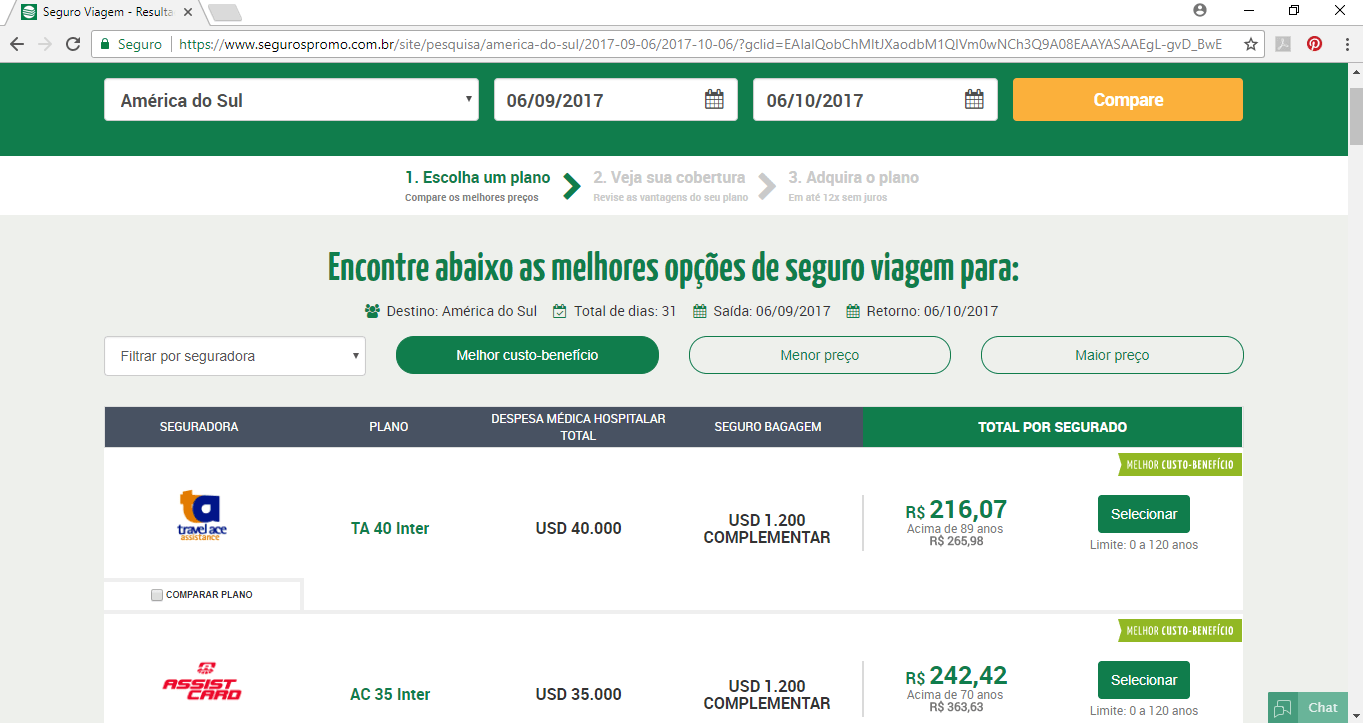1363x723 pixels.
Task: Open the Filtrar por seguradora dropdown
Action: (235, 356)
